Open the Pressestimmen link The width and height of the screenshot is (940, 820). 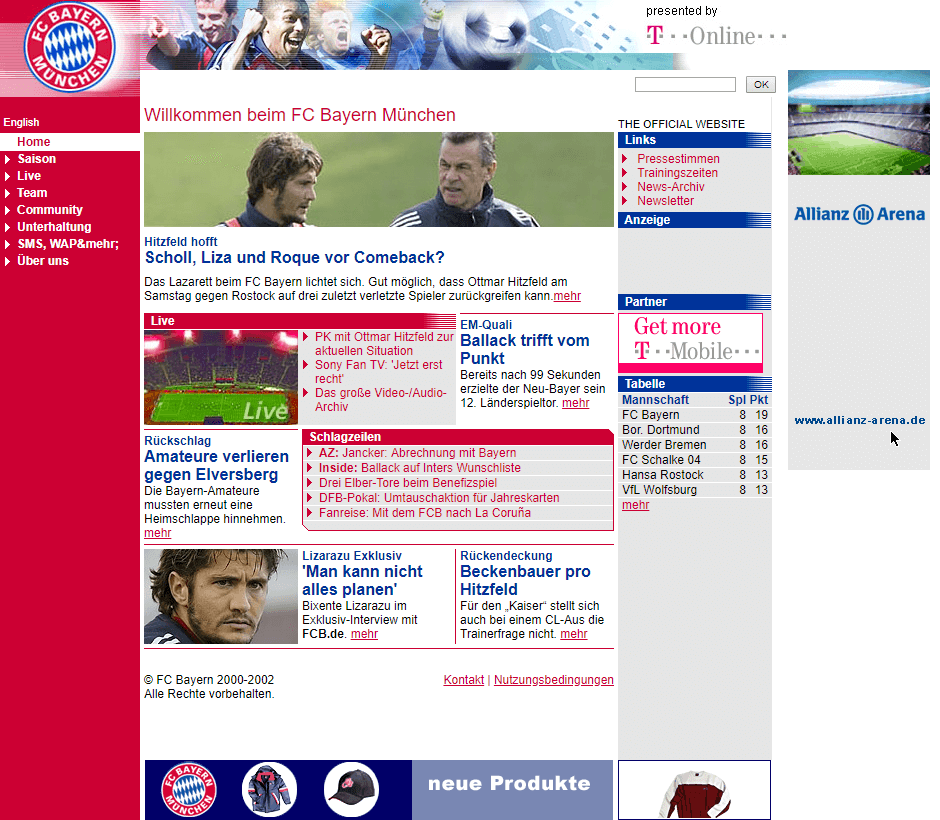pos(678,159)
